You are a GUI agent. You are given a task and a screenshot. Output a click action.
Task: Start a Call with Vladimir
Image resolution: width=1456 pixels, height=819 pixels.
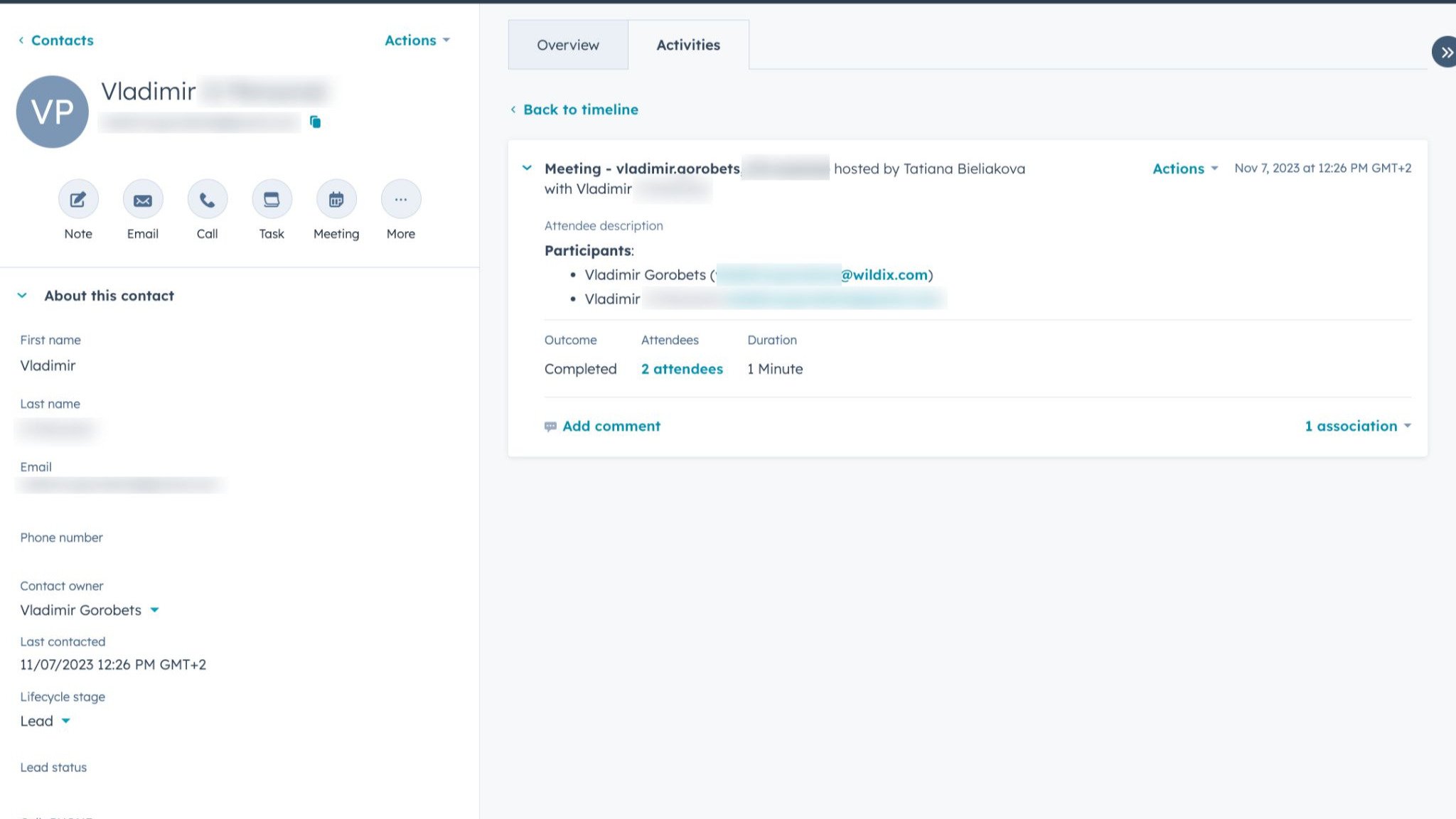(x=207, y=200)
